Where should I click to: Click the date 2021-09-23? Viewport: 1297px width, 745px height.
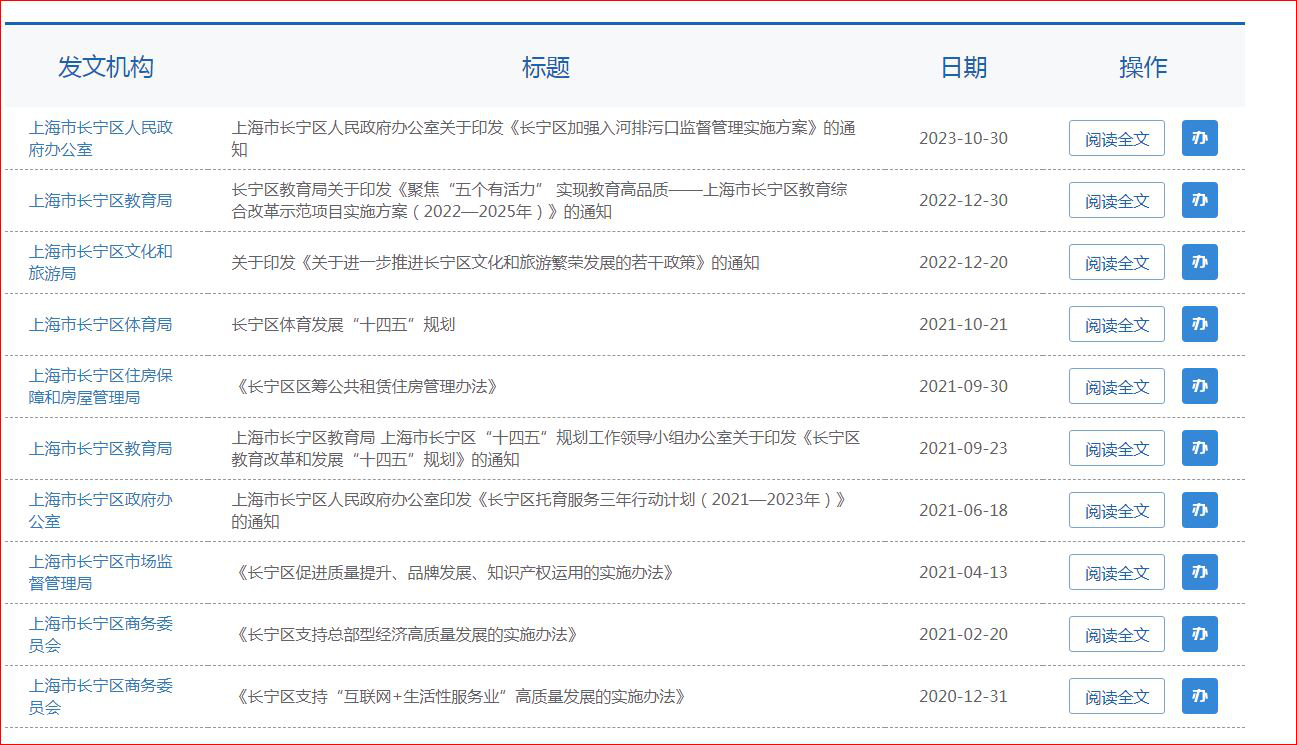click(x=964, y=449)
